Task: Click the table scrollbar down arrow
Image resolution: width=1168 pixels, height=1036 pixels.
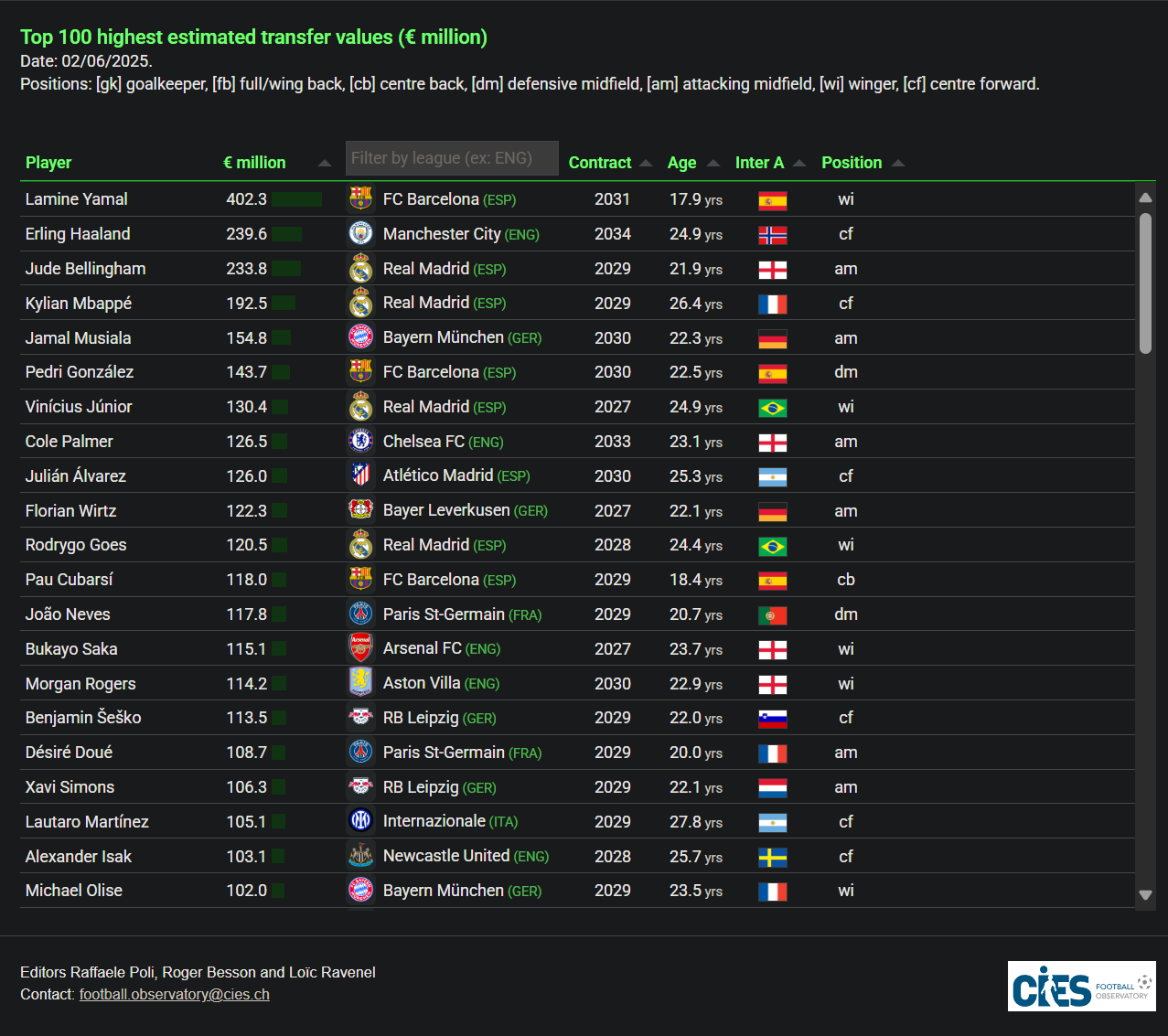Action: [x=1145, y=895]
